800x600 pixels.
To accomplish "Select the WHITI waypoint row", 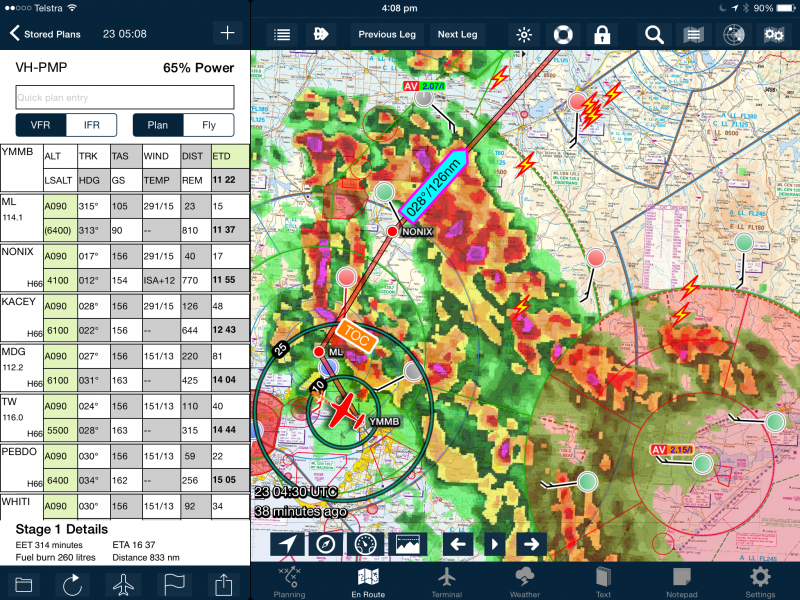I will pos(125,507).
